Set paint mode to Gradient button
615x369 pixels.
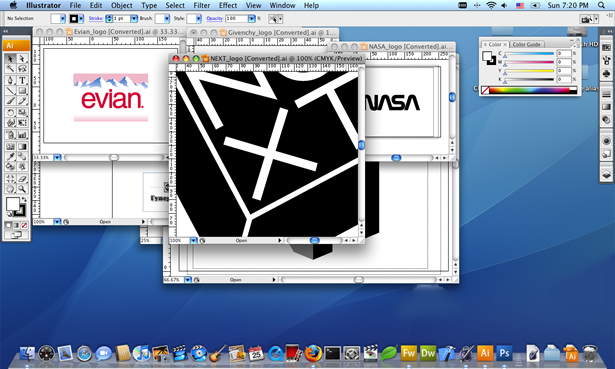[x=16, y=225]
